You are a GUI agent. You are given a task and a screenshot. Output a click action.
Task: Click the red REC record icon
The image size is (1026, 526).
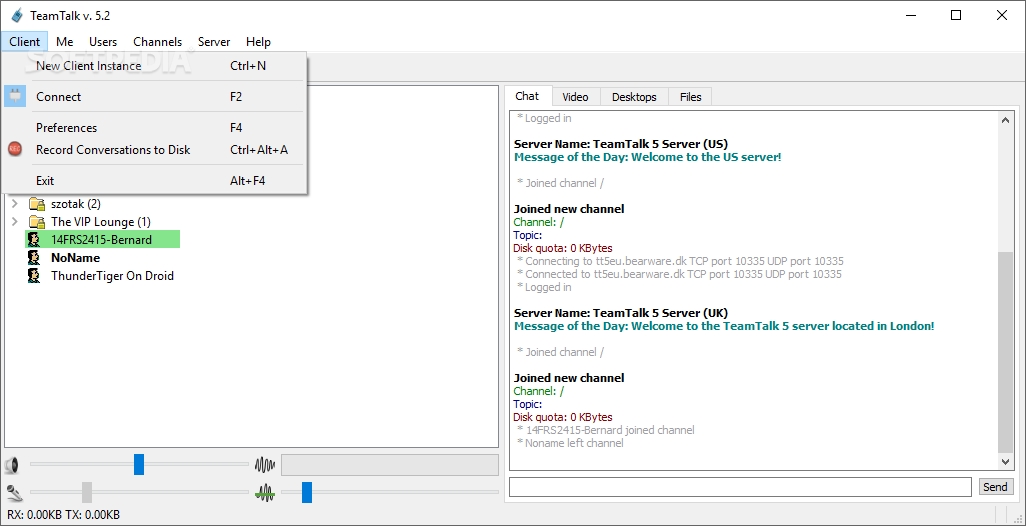15,150
